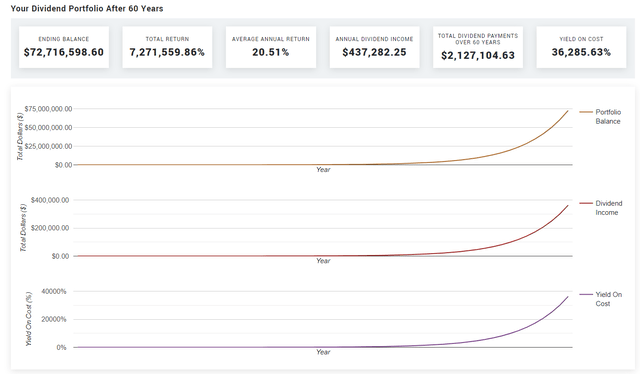Click the peak of the yield on cost curve
The image size is (640, 374).
(567, 297)
